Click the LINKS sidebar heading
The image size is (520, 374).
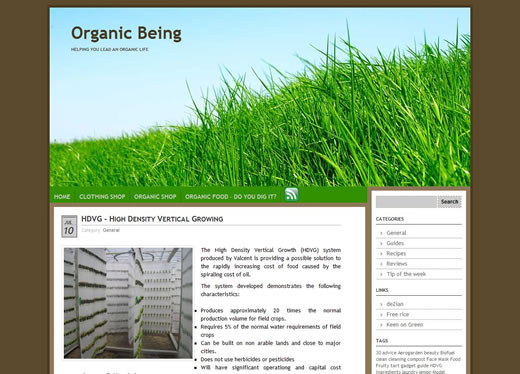click(382, 290)
